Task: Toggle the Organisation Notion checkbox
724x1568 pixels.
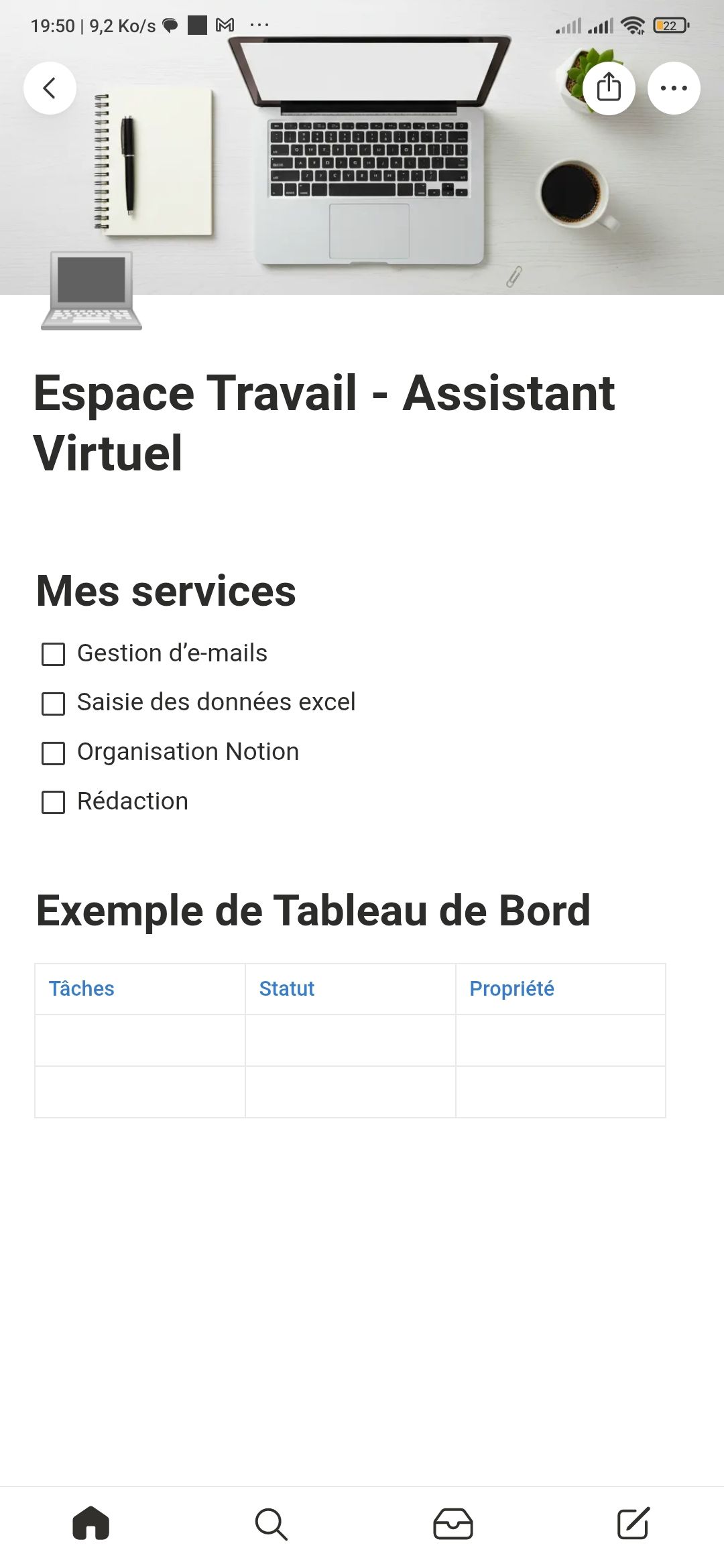Action: pyautogui.click(x=54, y=753)
